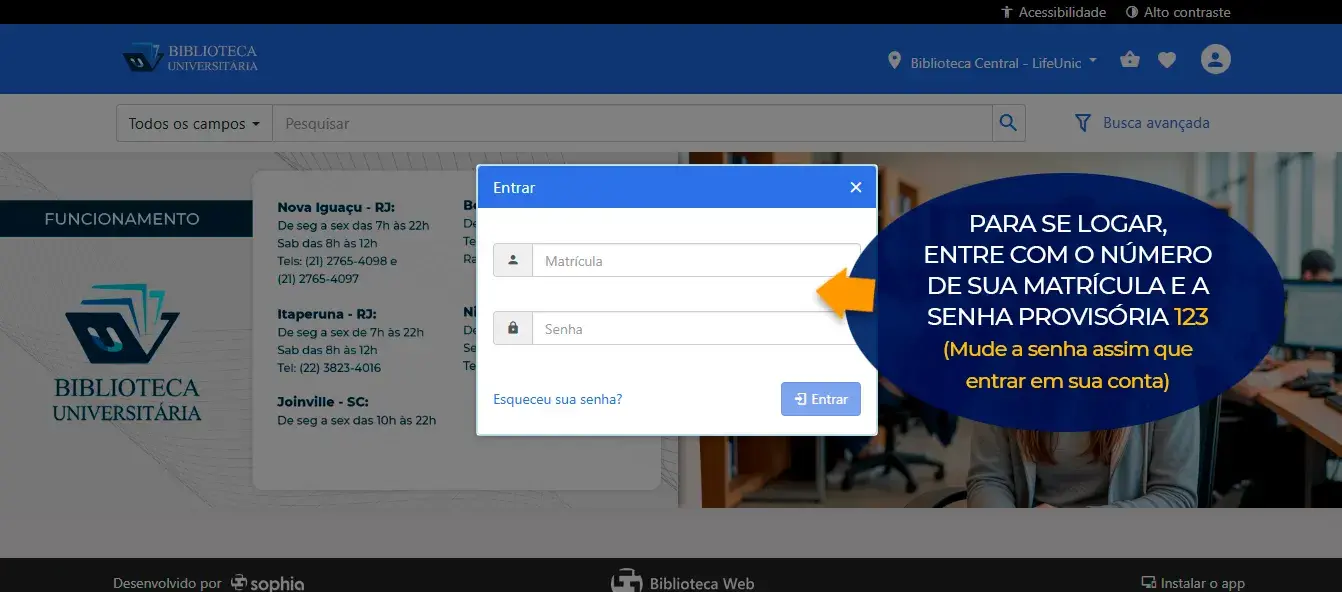Click the location pin icon in header

(x=894, y=61)
